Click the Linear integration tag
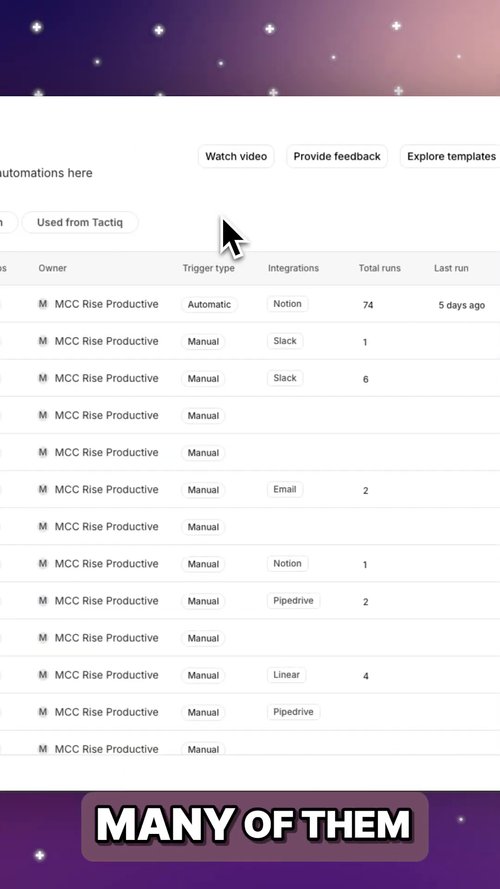Viewport: 500px width, 889px height. [286, 675]
